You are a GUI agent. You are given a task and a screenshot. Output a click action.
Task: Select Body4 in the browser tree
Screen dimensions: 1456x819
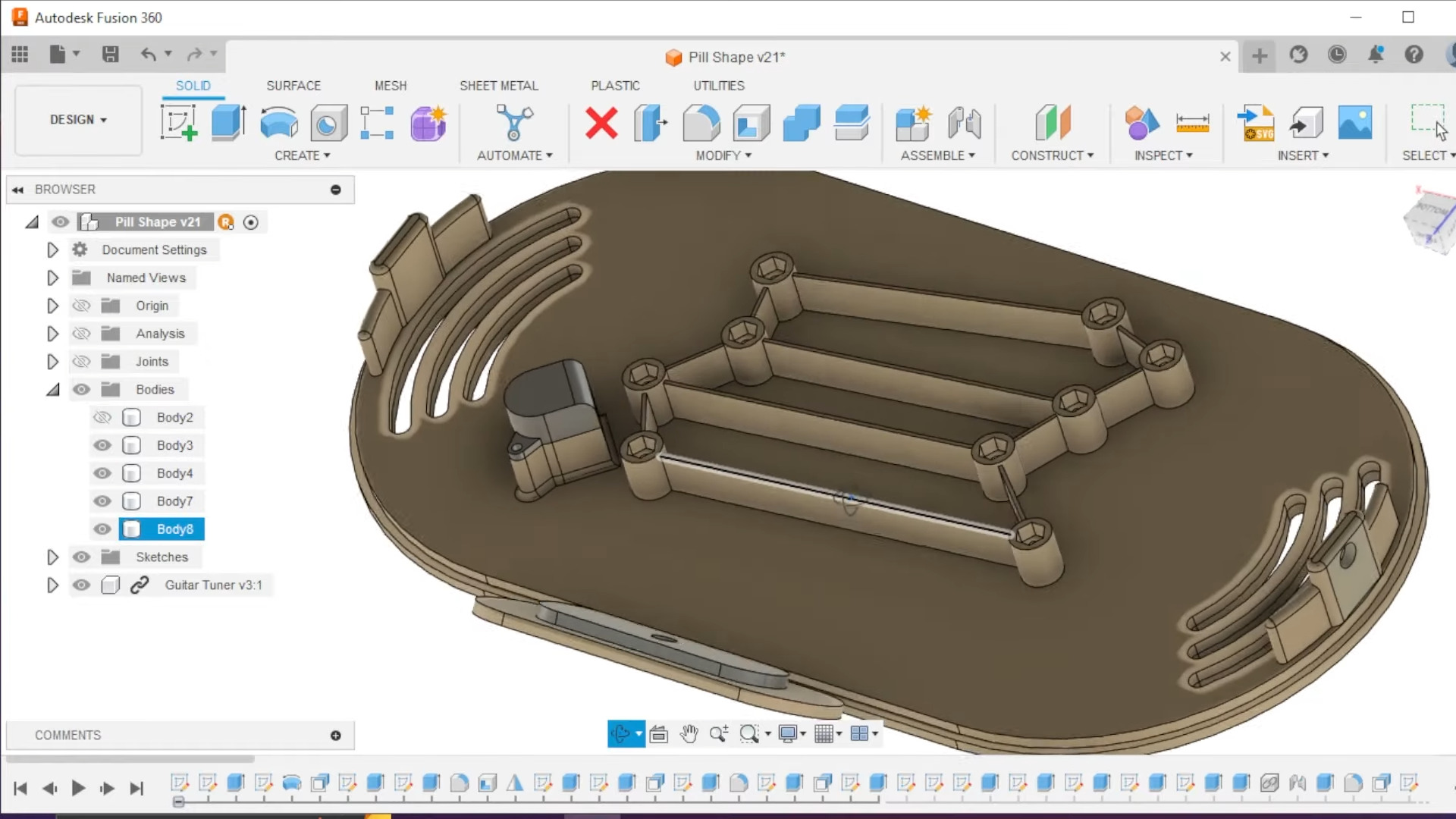(x=174, y=473)
